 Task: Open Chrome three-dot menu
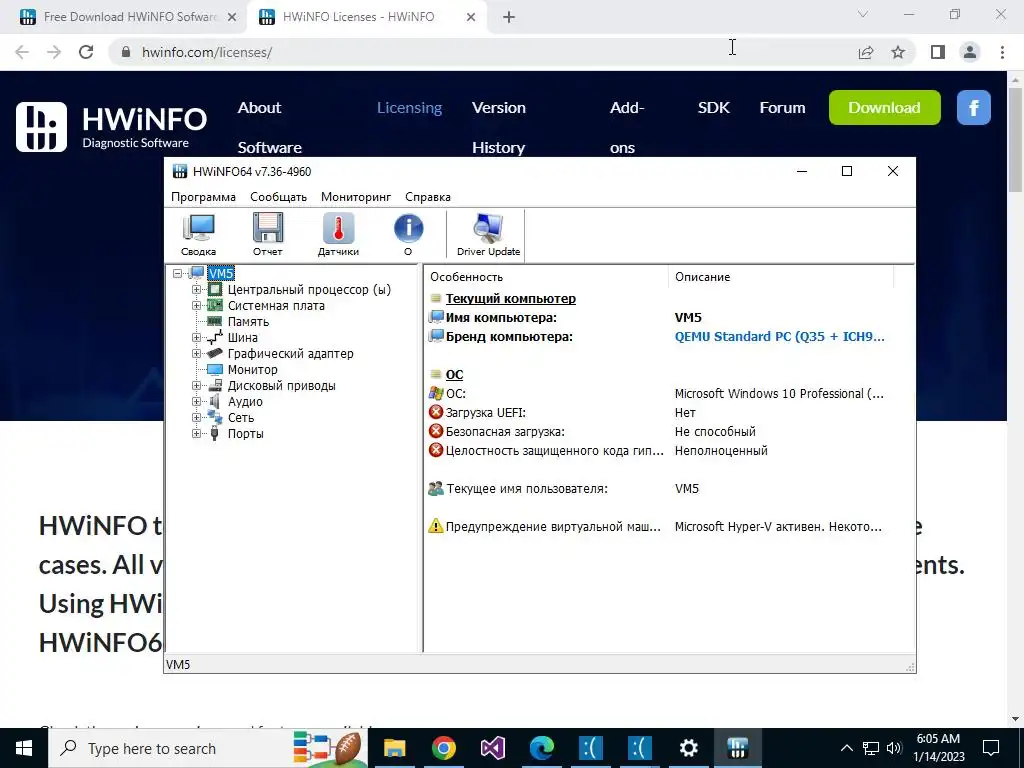coord(1002,52)
